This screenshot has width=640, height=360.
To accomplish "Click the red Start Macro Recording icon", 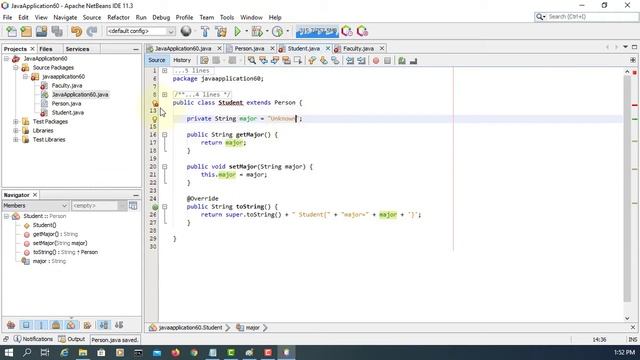I will pos(376,60).
